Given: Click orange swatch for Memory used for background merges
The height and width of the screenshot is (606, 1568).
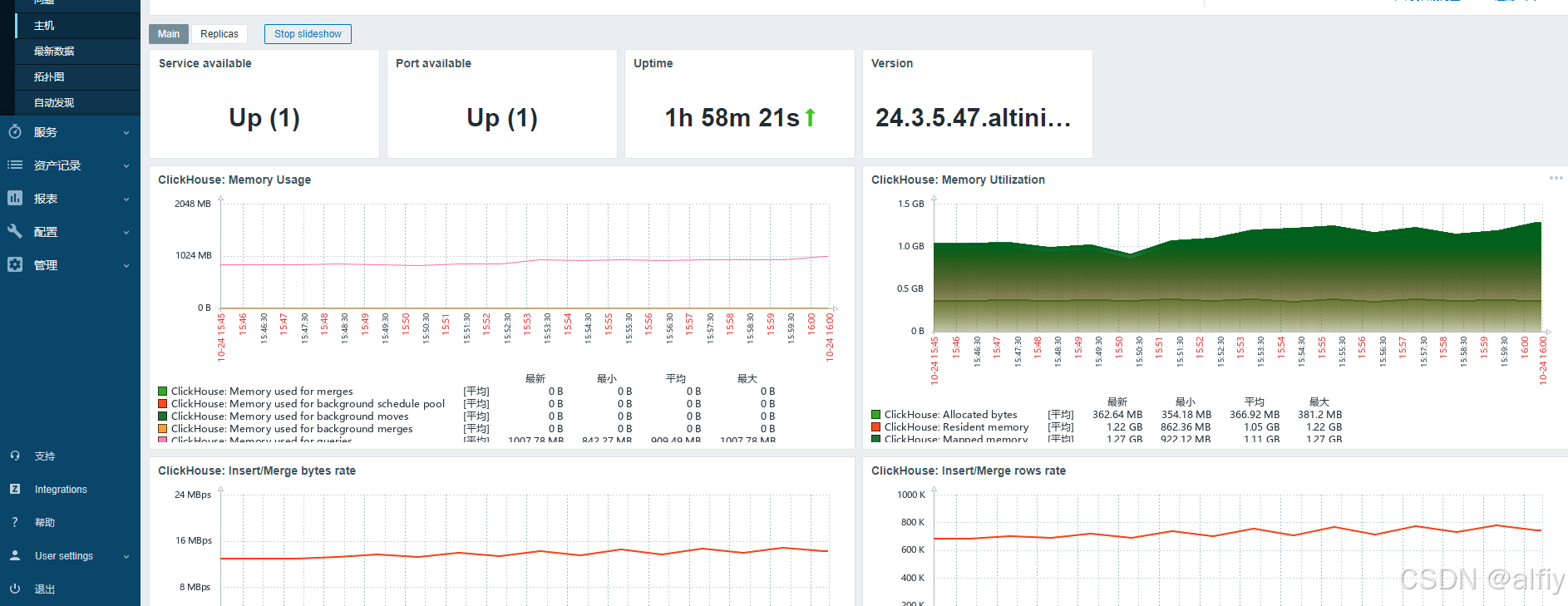Looking at the screenshot, I should click(x=163, y=429).
